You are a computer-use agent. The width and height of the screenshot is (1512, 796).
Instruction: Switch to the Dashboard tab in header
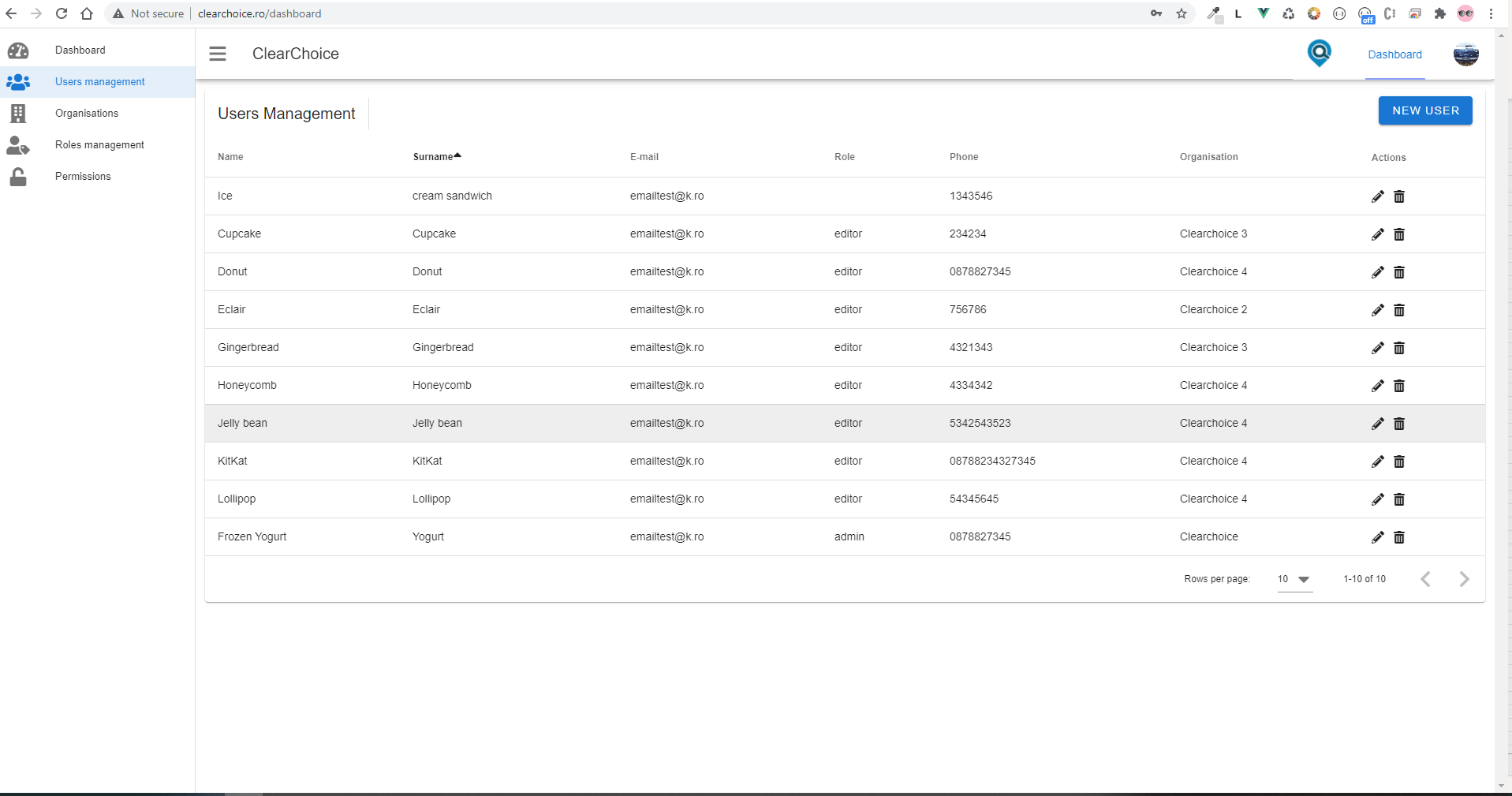(x=1394, y=54)
